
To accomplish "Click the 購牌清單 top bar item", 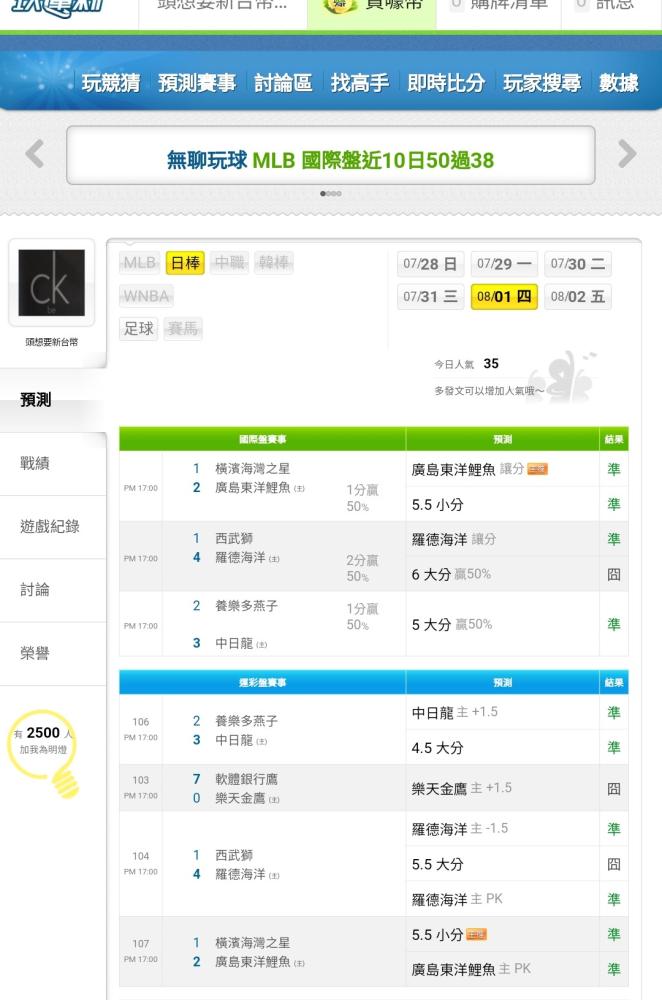I will [499, 5].
